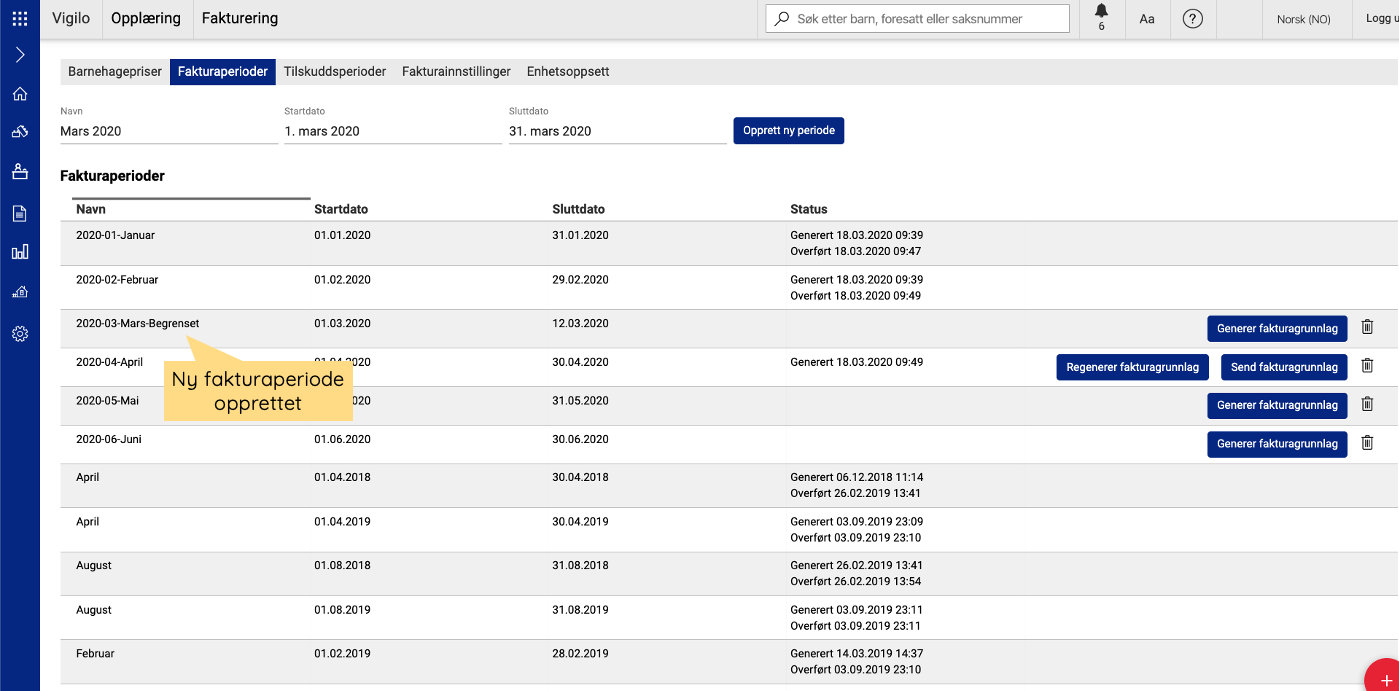Delete the 2020-06-Juni period via trash icon
Viewport: 1399px width, 691px height.
[x=1367, y=443]
